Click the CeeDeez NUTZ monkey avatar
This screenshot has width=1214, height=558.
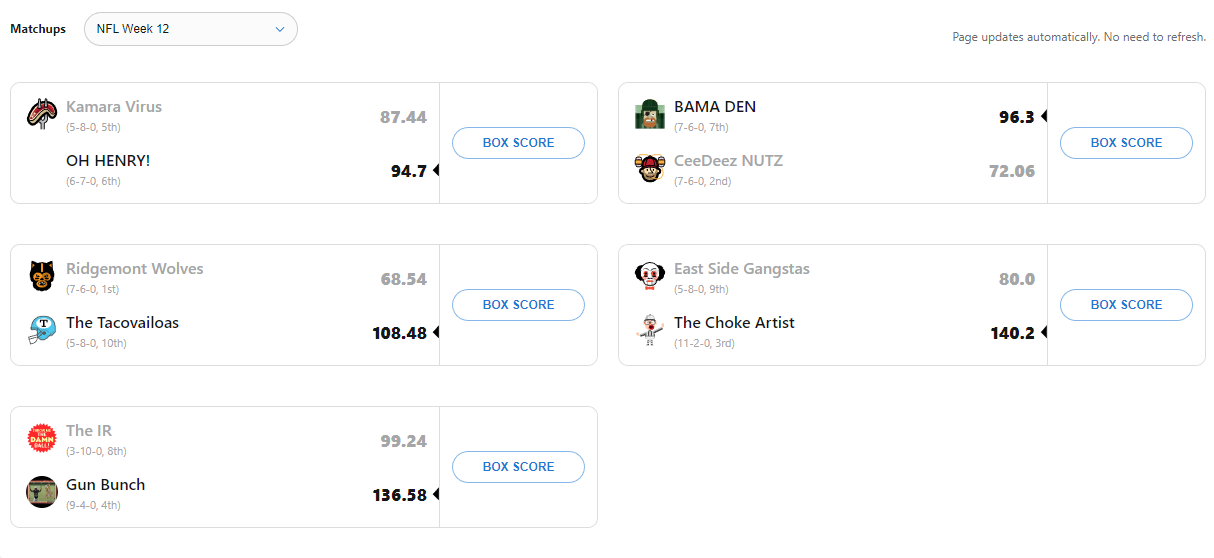click(x=650, y=168)
